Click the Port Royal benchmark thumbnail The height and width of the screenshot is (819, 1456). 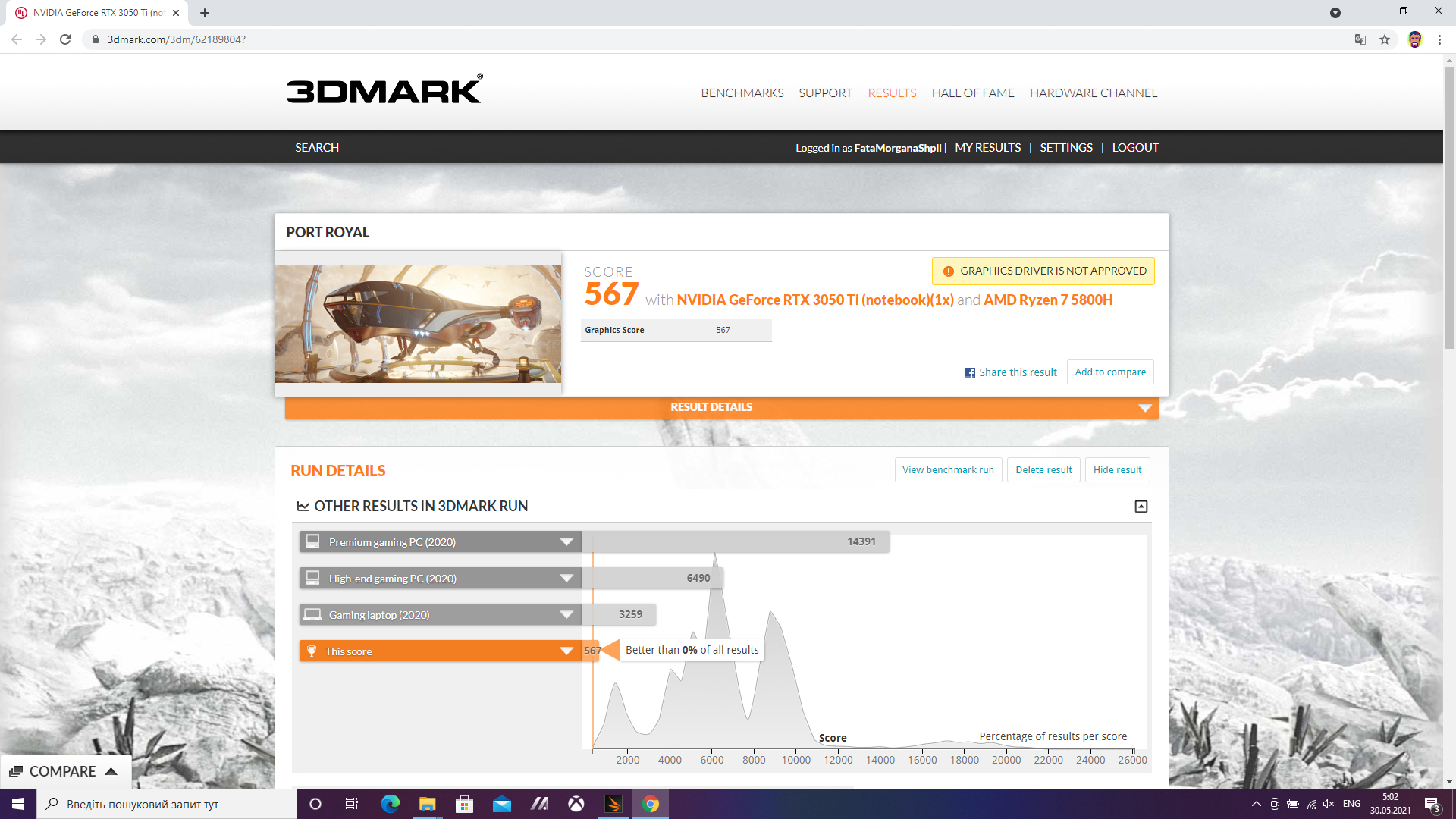tap(418, 324)
